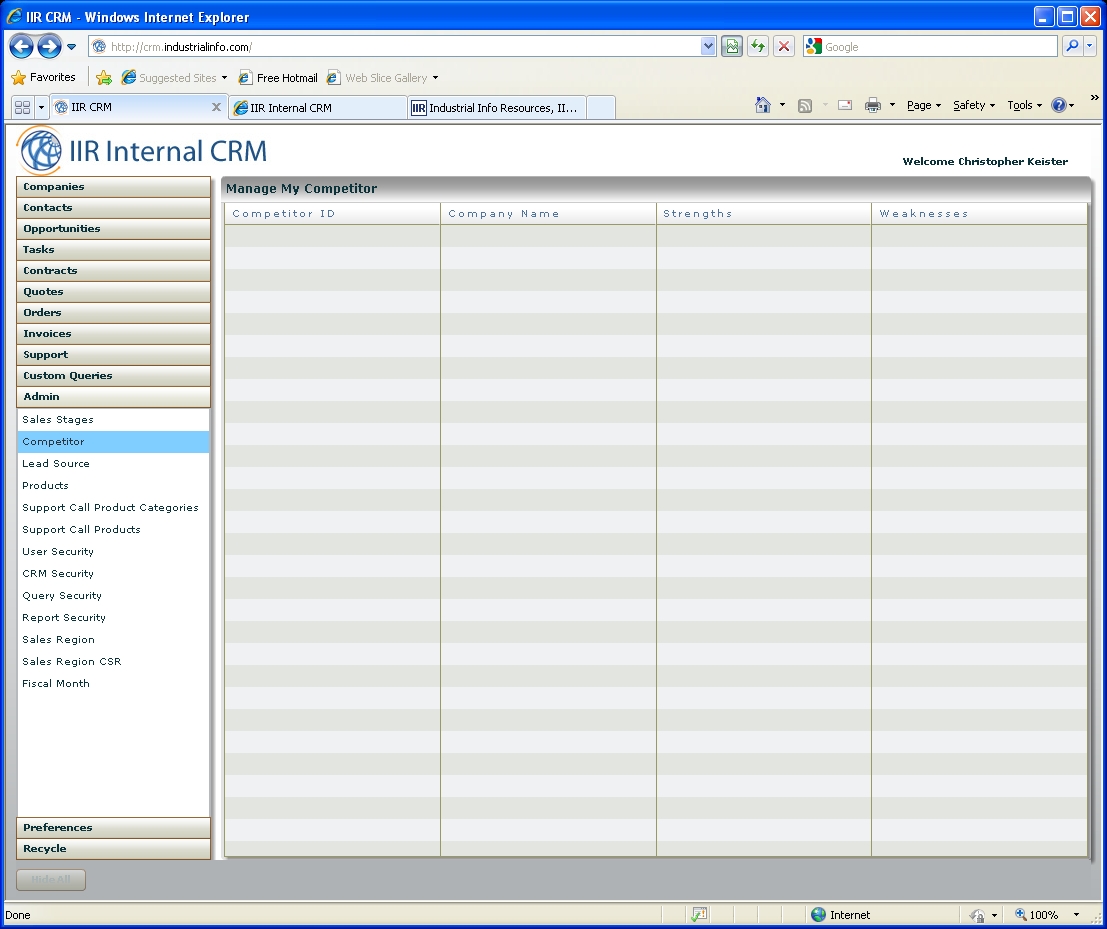Click the Company Name column header

click(504, 214)
